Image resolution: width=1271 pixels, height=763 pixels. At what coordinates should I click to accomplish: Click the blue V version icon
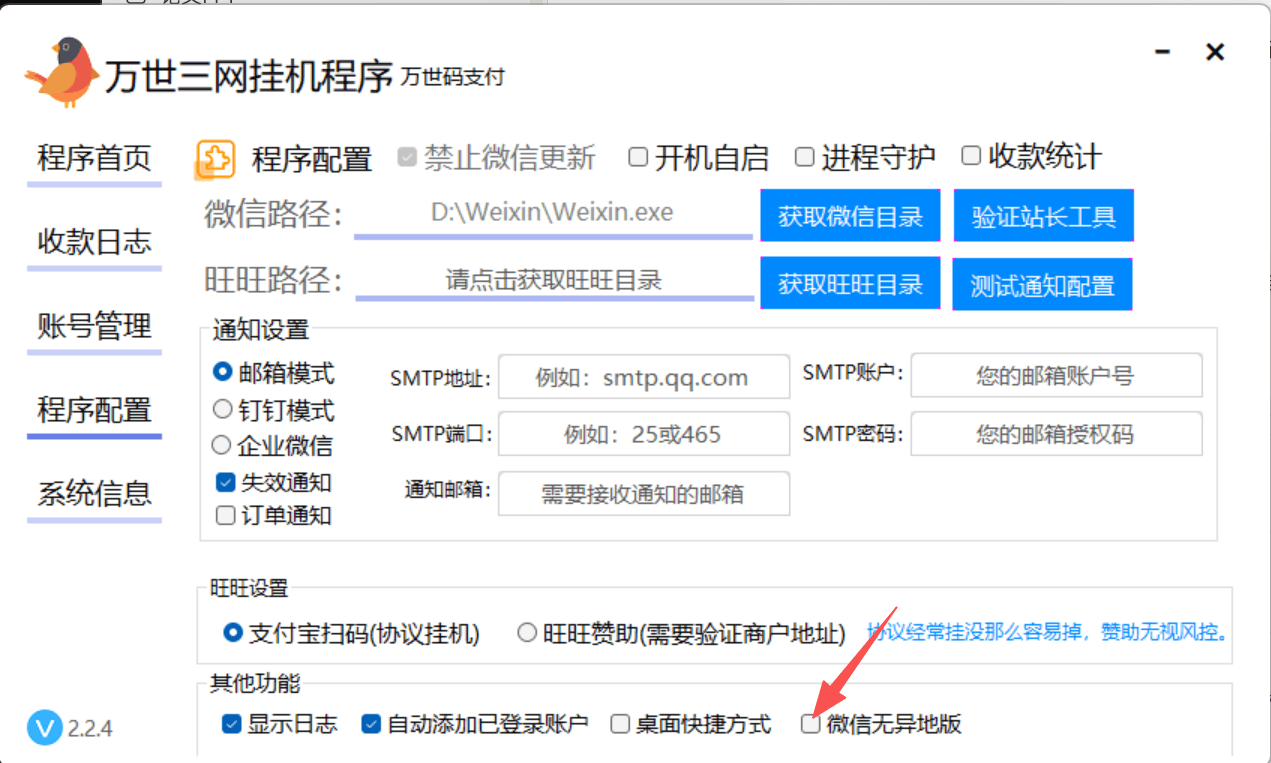(44, 727)
